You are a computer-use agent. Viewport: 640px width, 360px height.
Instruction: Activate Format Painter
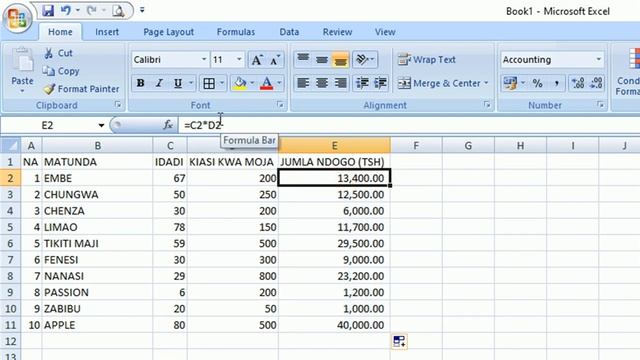point(81,89)
